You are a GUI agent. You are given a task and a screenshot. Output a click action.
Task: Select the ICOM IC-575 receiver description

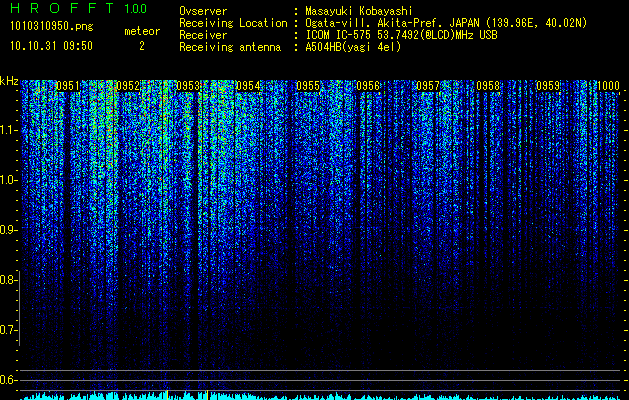coord(402,35)
